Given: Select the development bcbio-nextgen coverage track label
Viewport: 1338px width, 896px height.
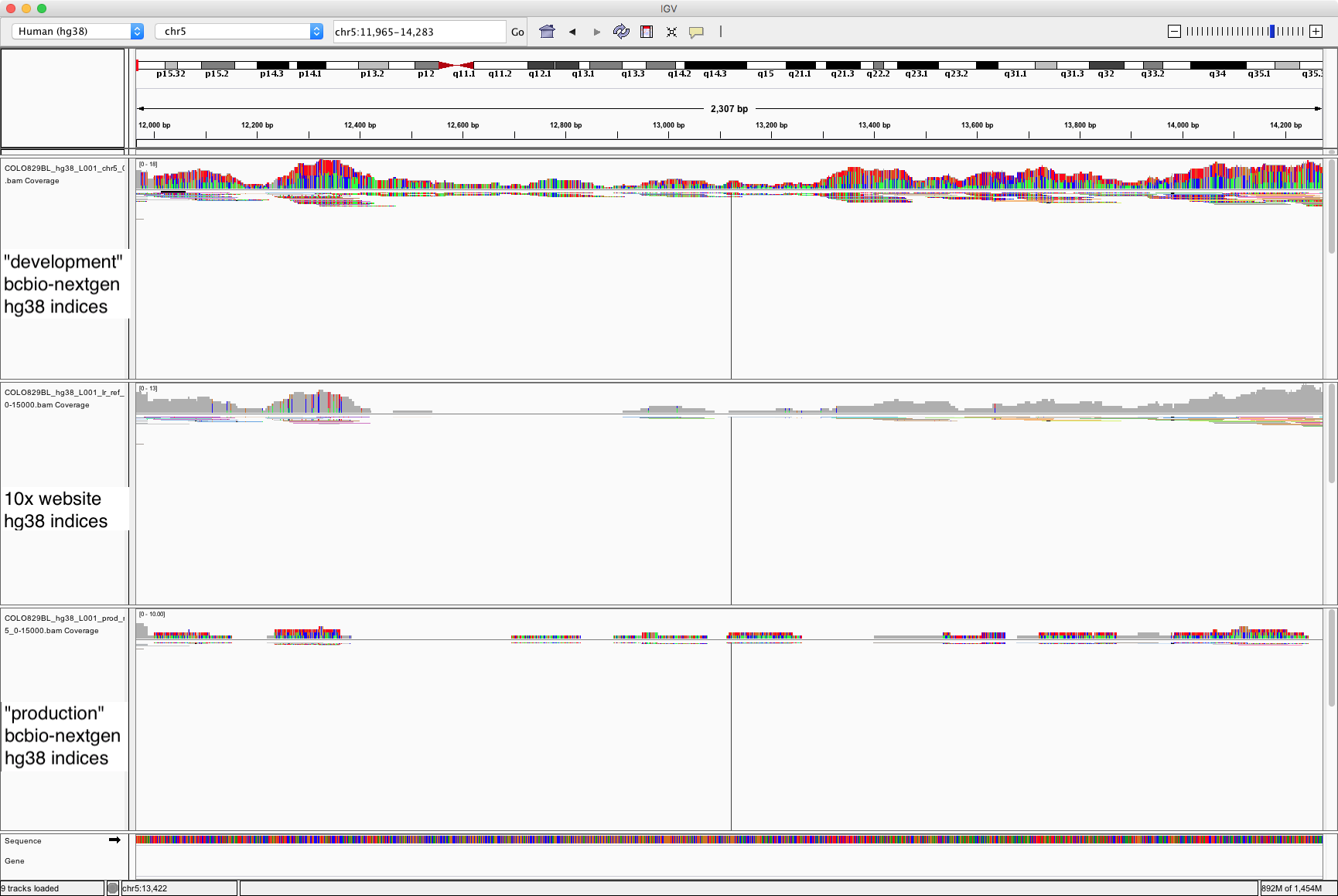Looking at the screenshot, I should [62, 284].
